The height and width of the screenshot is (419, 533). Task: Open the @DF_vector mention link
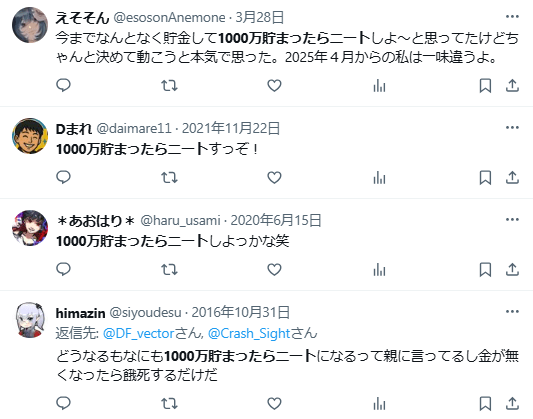[138, 333]
